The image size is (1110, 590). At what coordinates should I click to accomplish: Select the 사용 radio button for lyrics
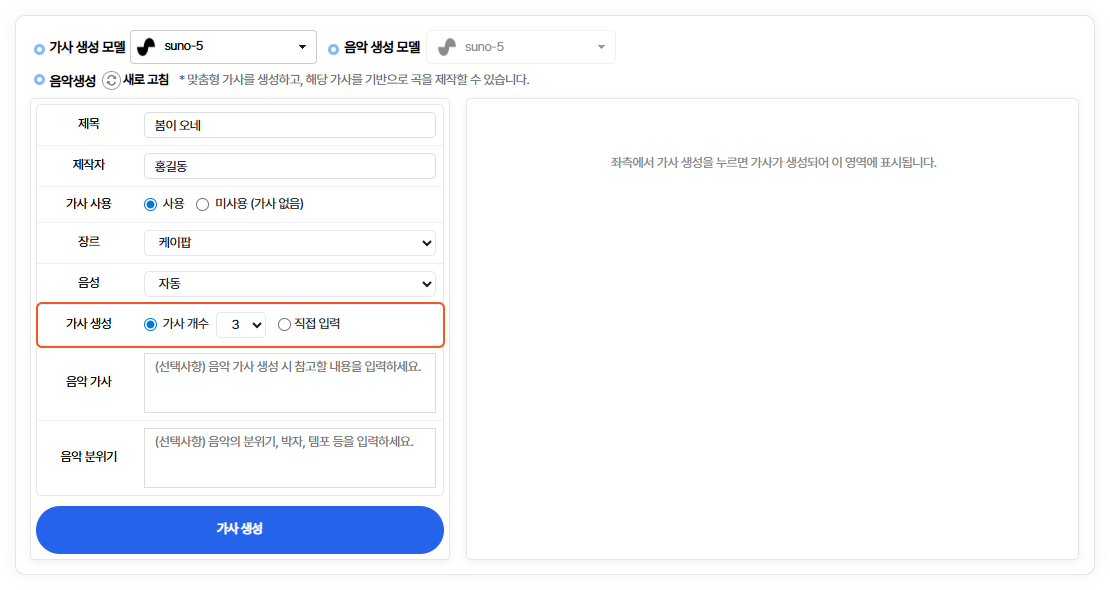[x=151, y=204]
